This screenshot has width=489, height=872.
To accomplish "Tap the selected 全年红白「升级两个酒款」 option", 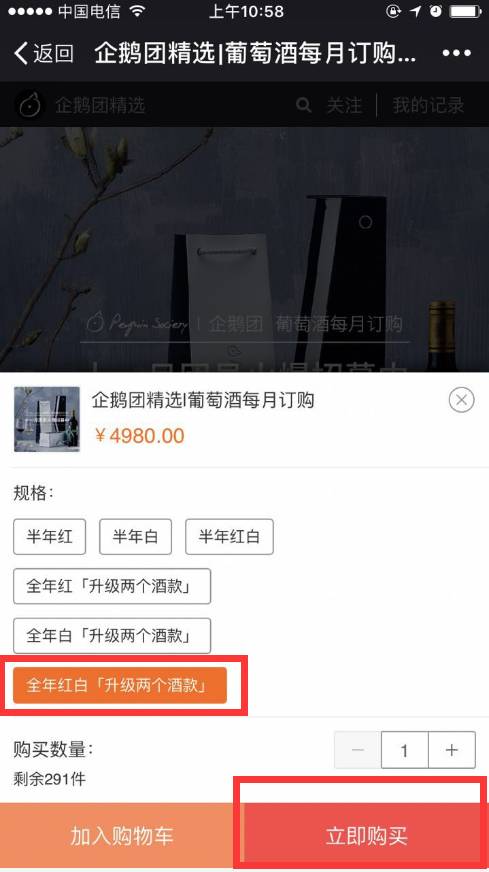I will [120, 685].
